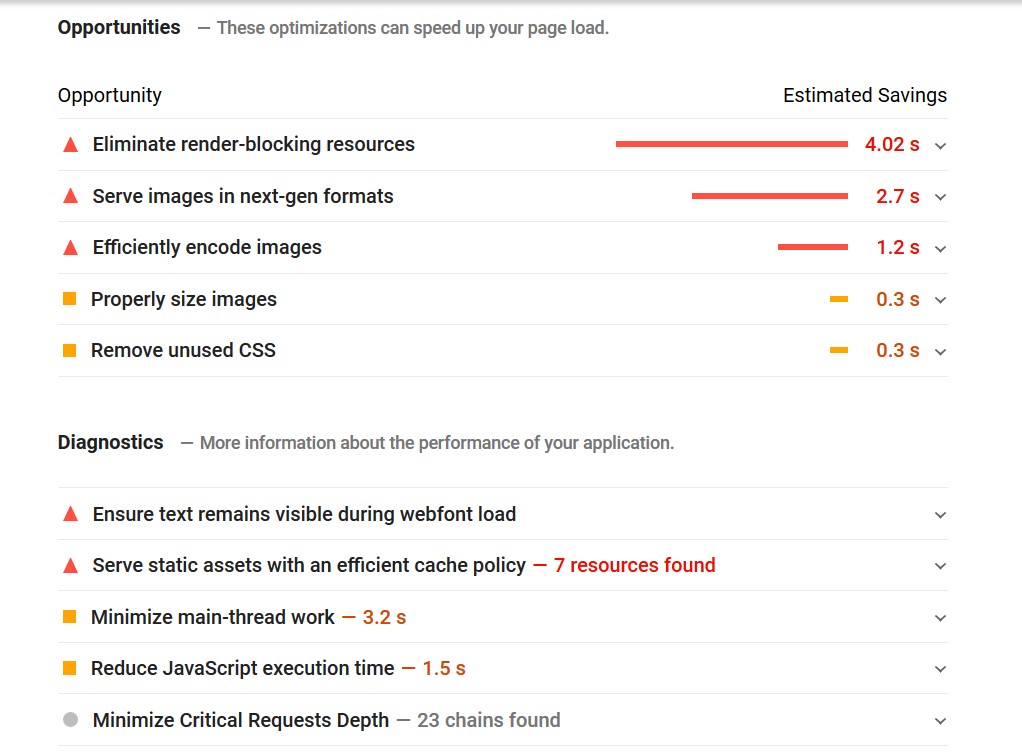Click orange square beside Remove unused CSS
The width and height of the screenshot is (1022, 753).
point(70,351)
